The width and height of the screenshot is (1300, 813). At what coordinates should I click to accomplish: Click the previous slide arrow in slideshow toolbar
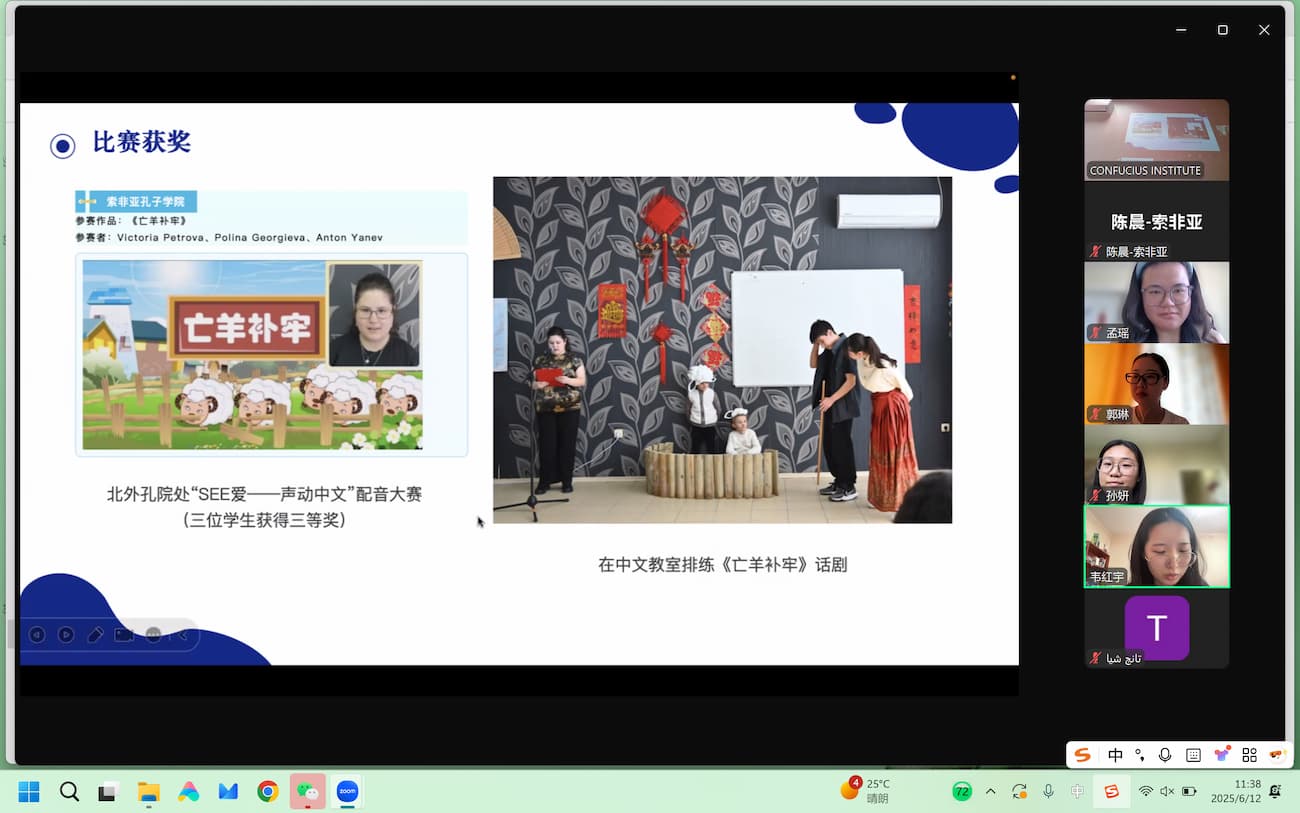point(37,634)
